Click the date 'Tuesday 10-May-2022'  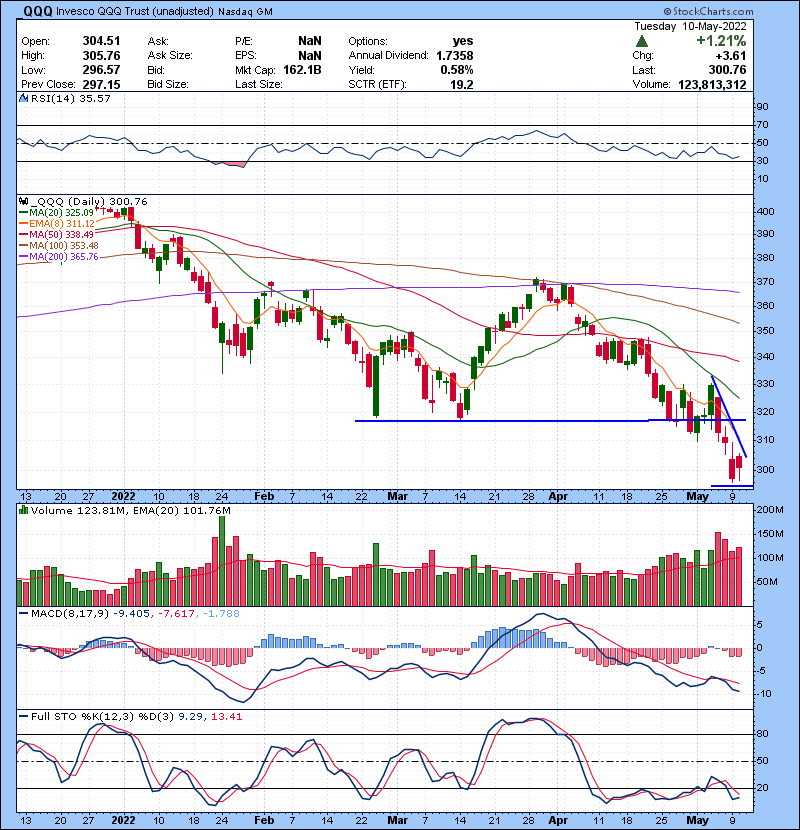point(690,26)
